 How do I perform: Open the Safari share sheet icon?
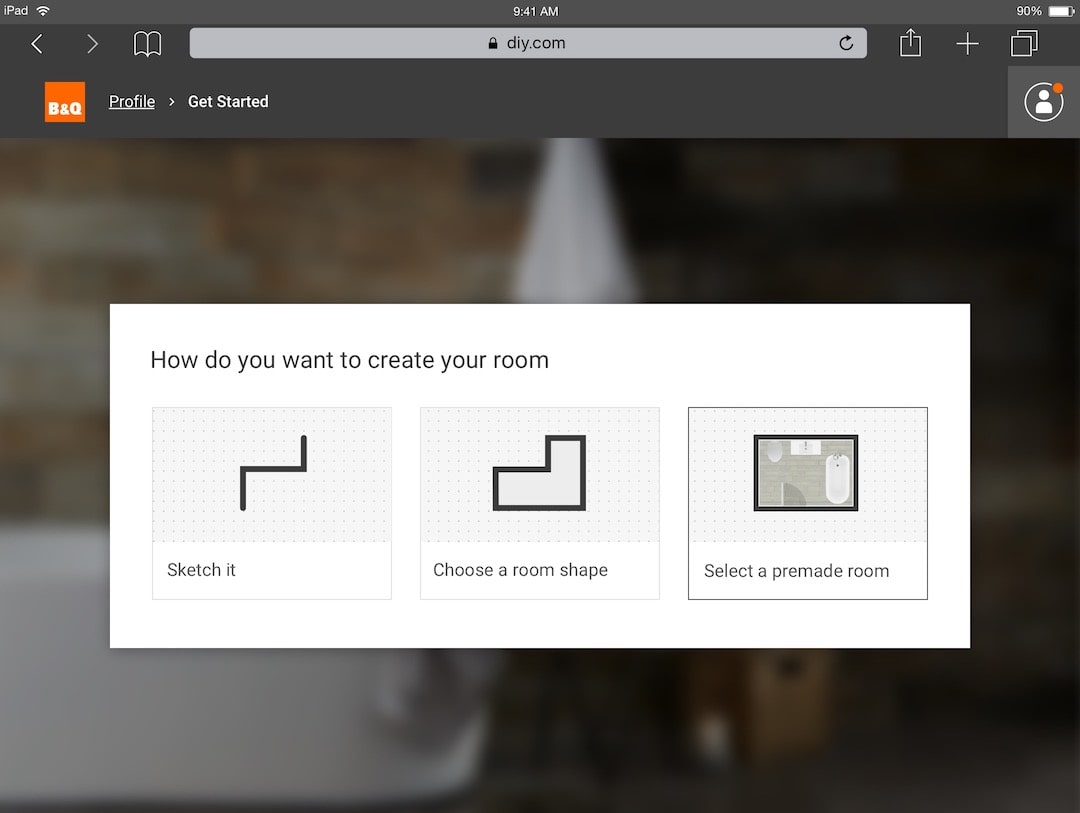click(911, 43)
